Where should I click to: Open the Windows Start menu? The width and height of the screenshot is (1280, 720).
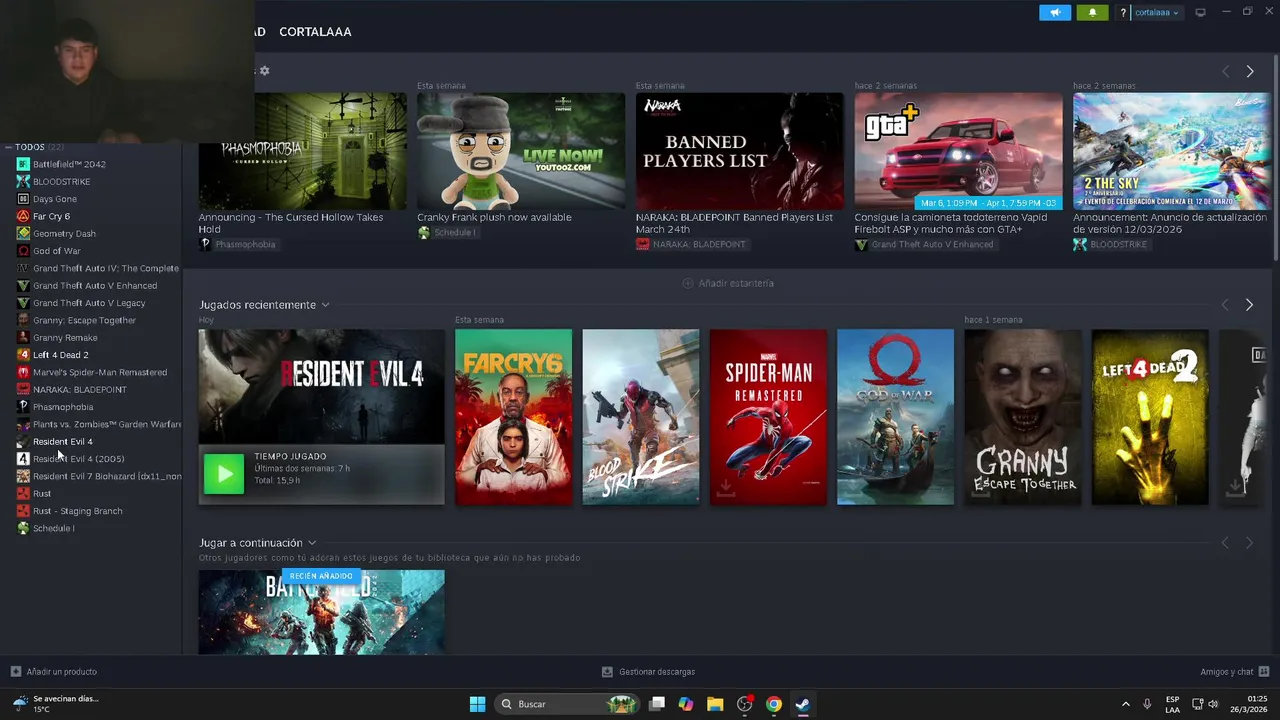(x=477, y=704)
